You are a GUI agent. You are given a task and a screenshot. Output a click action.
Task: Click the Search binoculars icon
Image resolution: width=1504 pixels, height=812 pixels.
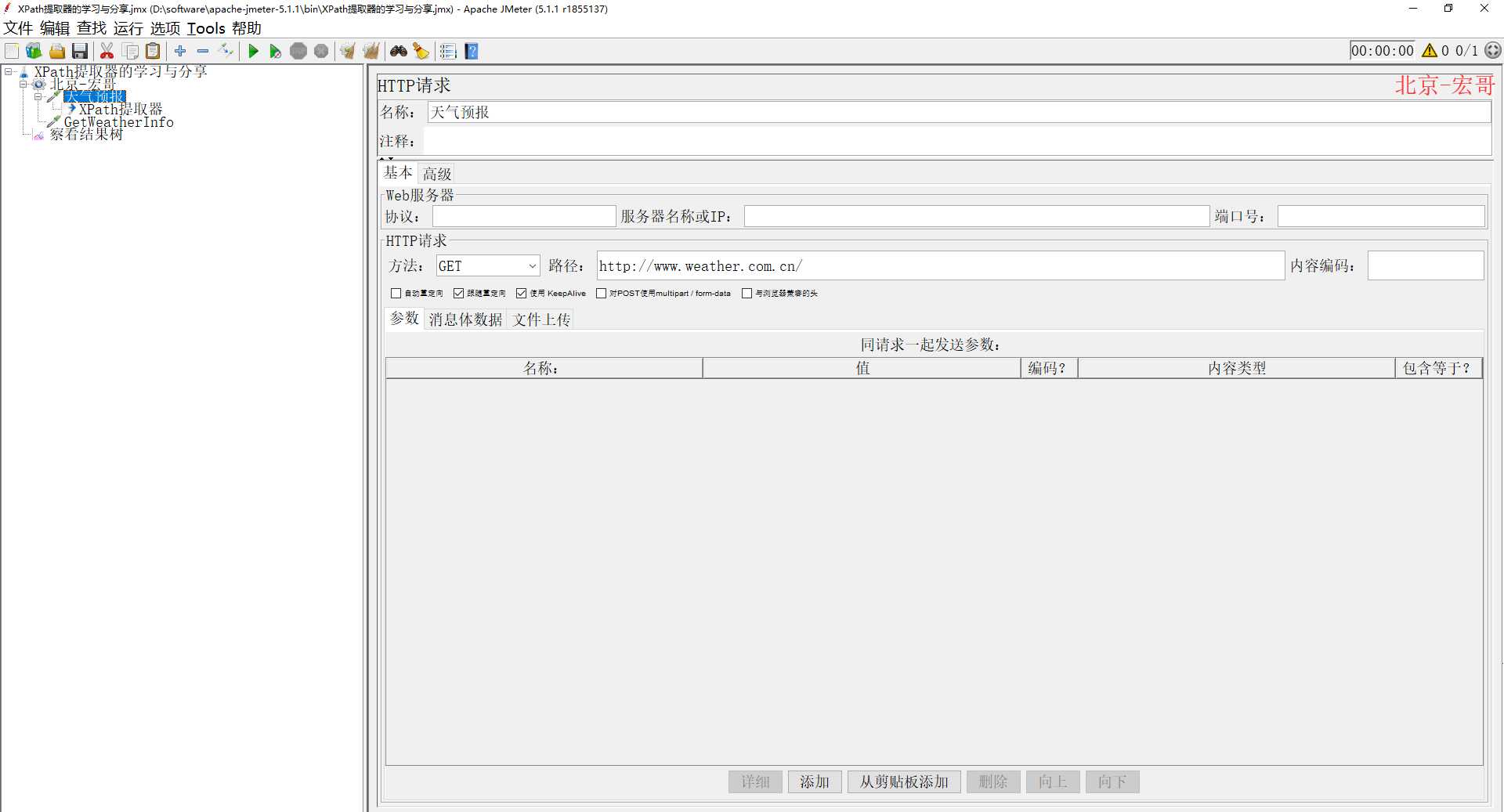pyautogui.click(x=399, y=51)
